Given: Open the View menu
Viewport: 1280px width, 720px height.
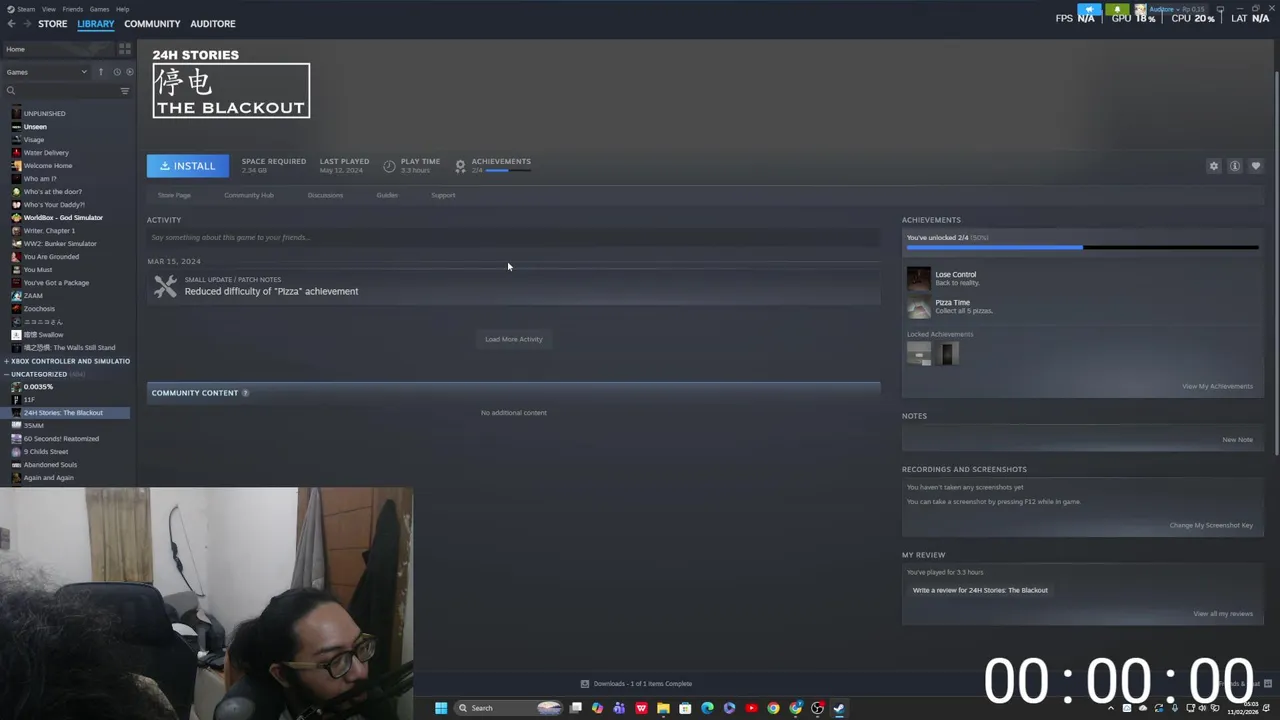Looking at the screenshot, I should coord(48,9).
